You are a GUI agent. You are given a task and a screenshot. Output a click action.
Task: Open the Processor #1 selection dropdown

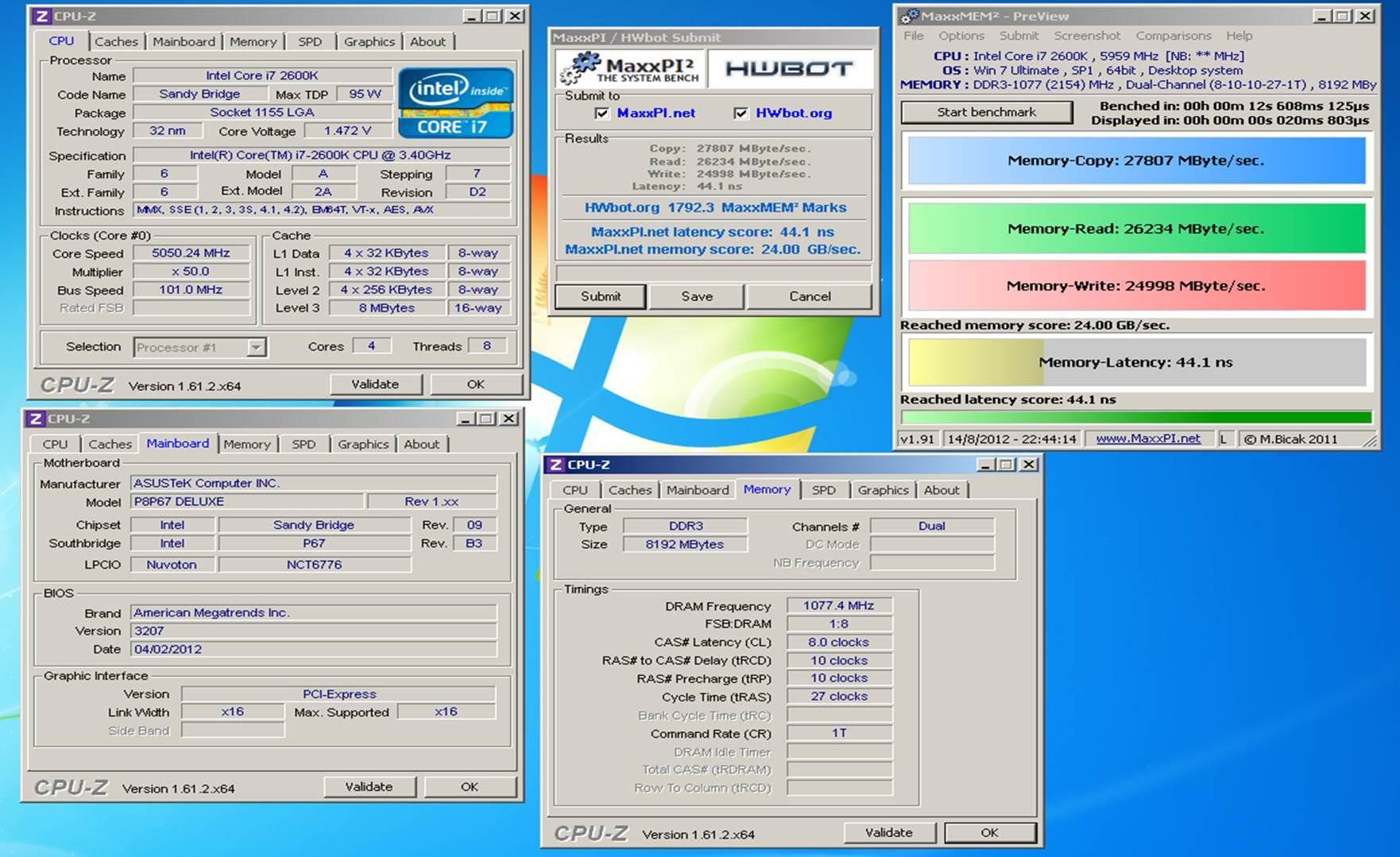click(x=200, y=347)
